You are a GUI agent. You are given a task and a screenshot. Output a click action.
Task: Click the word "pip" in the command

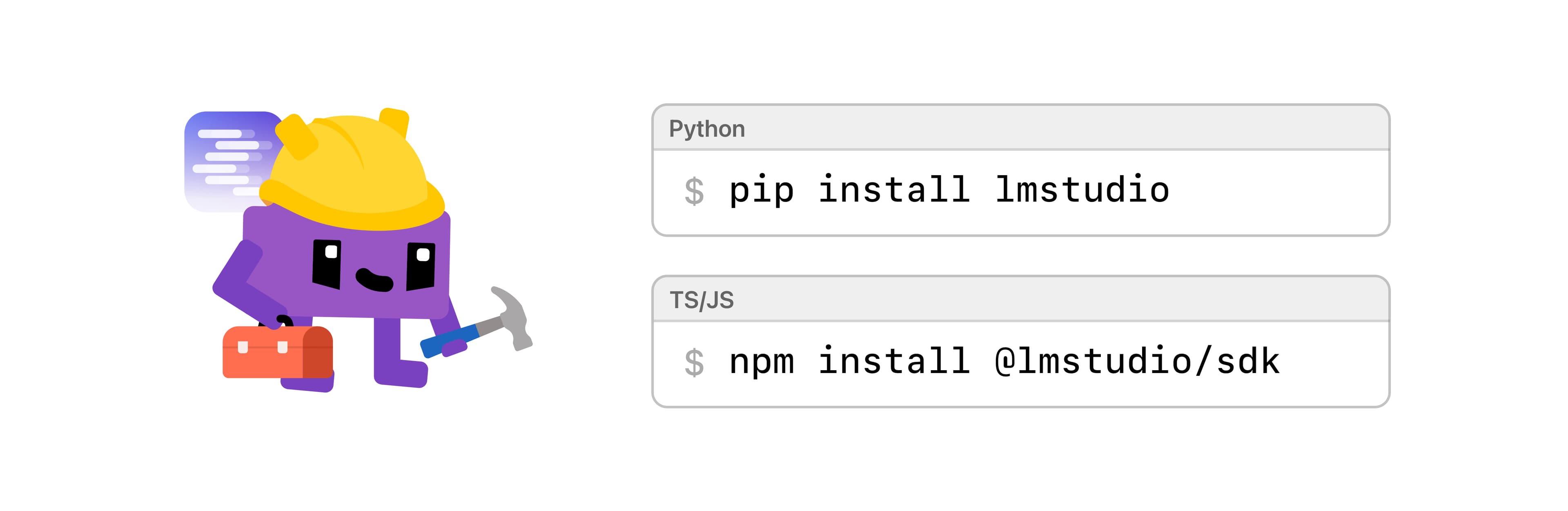click(762, 191)
